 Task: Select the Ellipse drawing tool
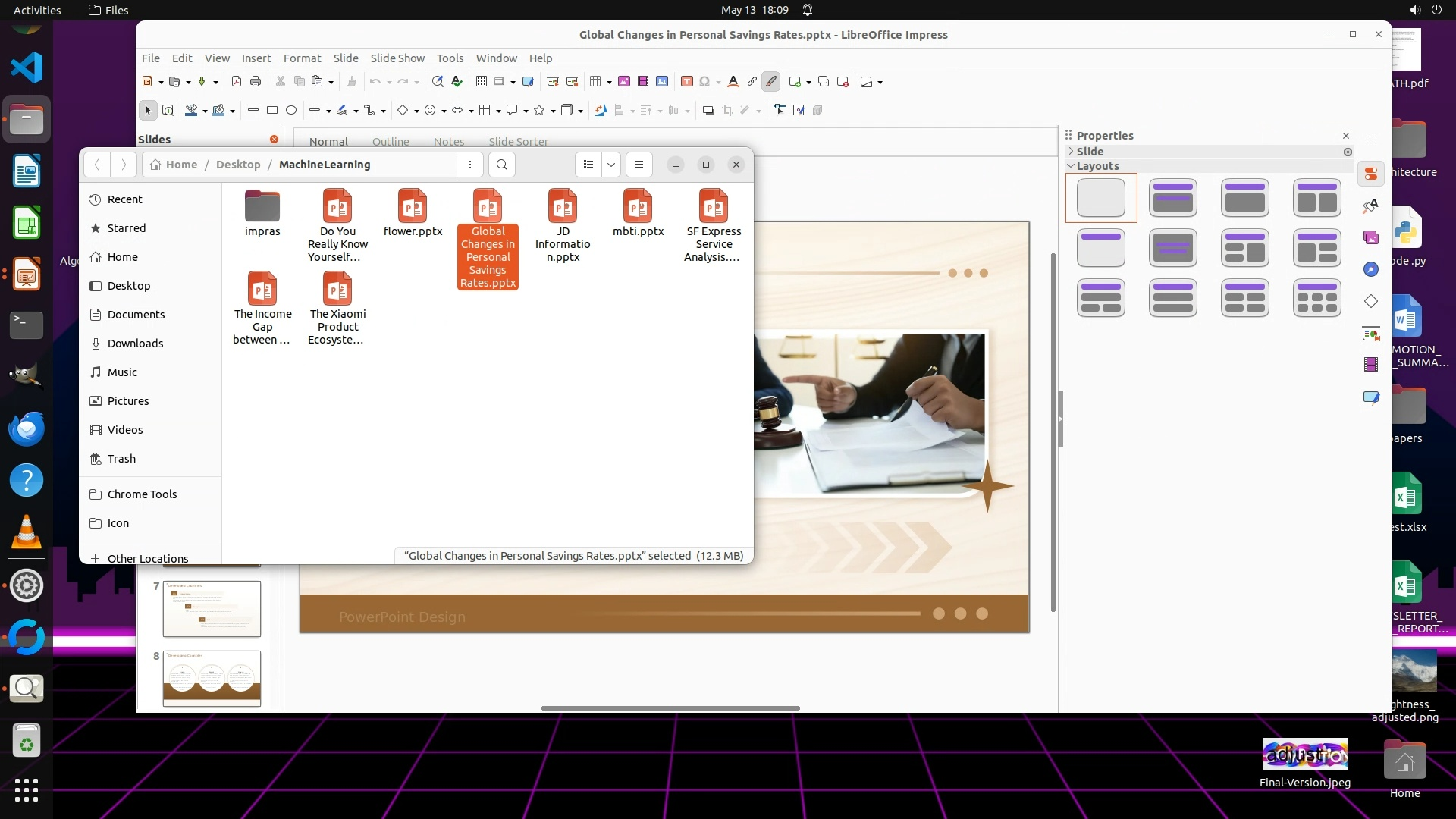tap(291, 111)
